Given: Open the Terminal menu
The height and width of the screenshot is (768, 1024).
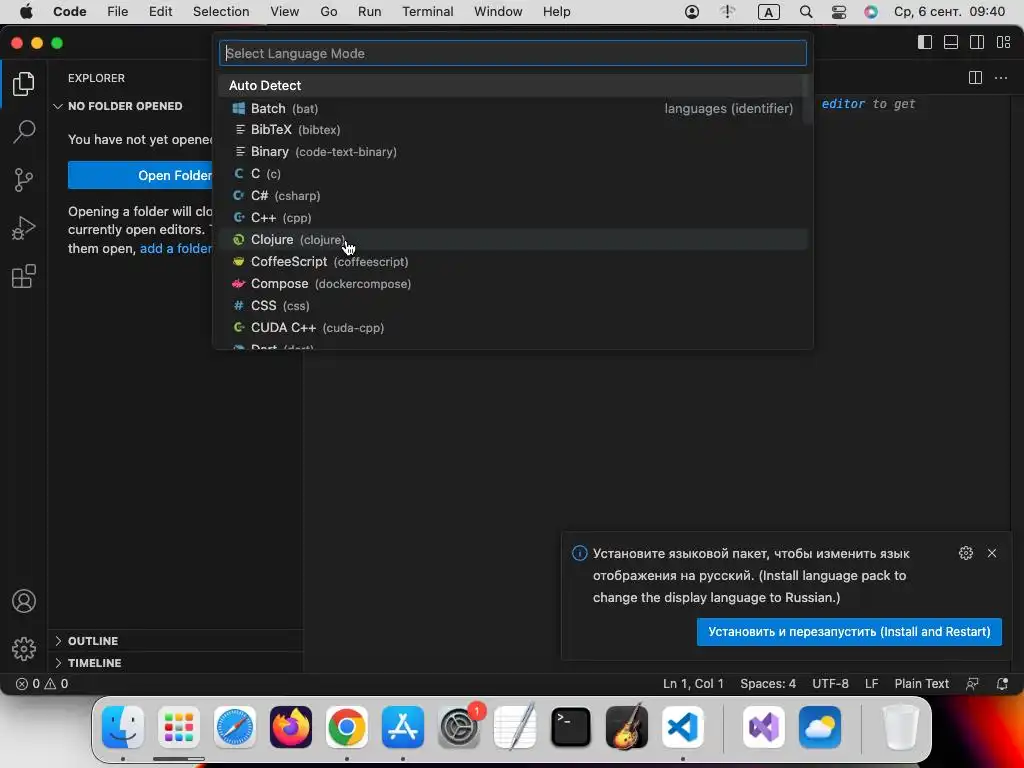Looking at the screenshot, I should (x=428, y=12).
